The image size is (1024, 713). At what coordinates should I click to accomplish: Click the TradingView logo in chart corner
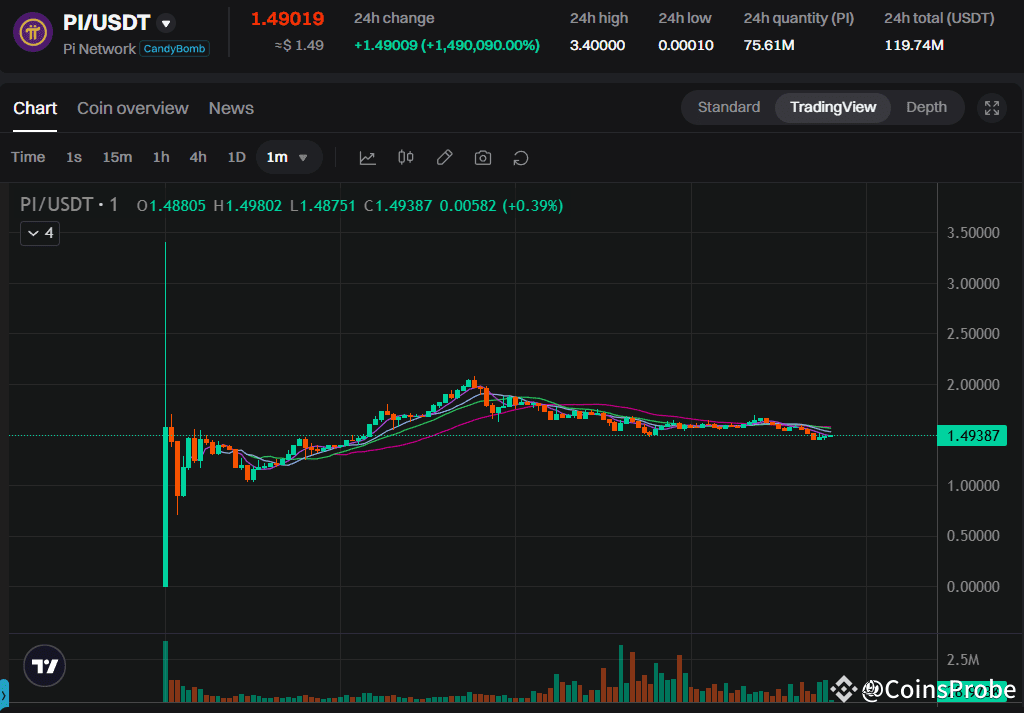click(x=43, y=665)
